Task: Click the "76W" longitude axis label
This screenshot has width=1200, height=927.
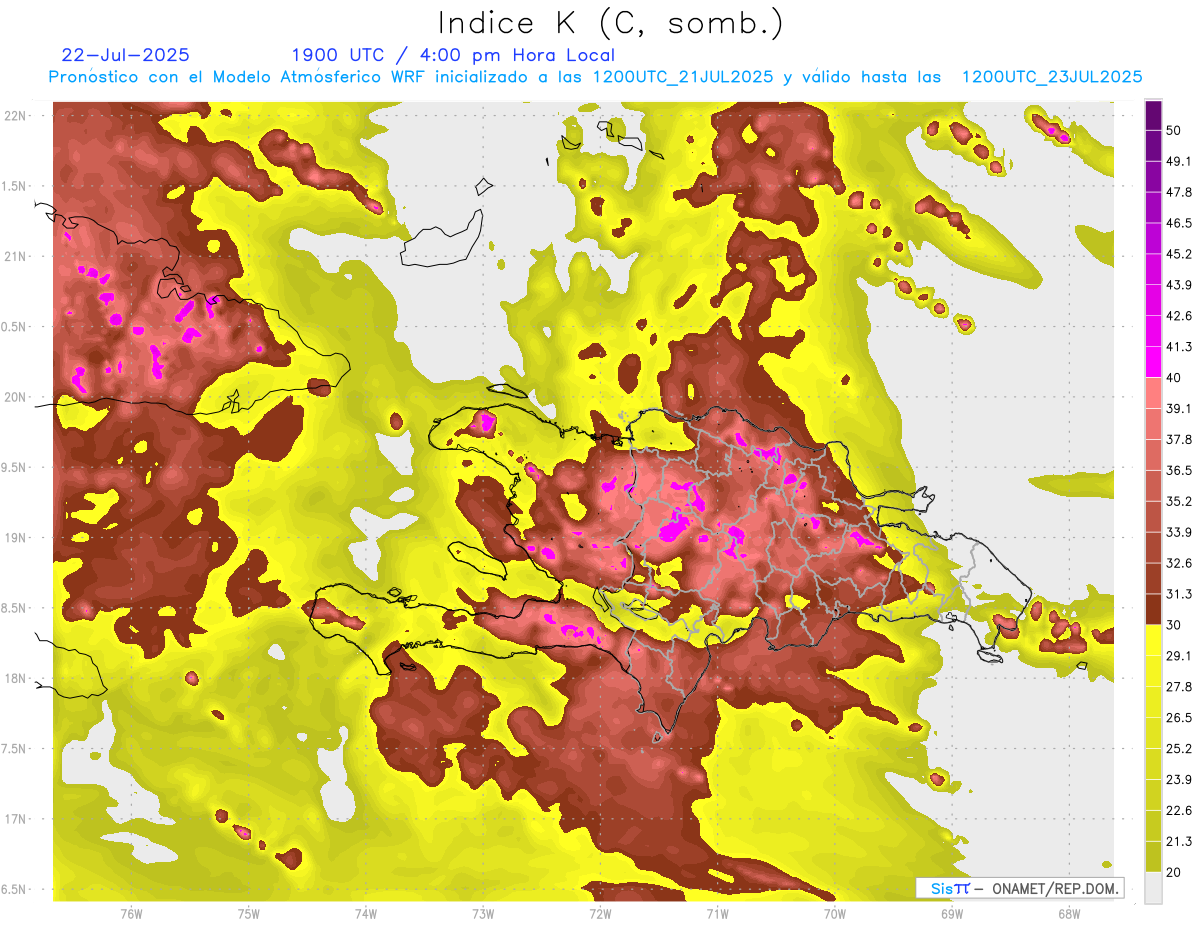Action: pos(131,913)
